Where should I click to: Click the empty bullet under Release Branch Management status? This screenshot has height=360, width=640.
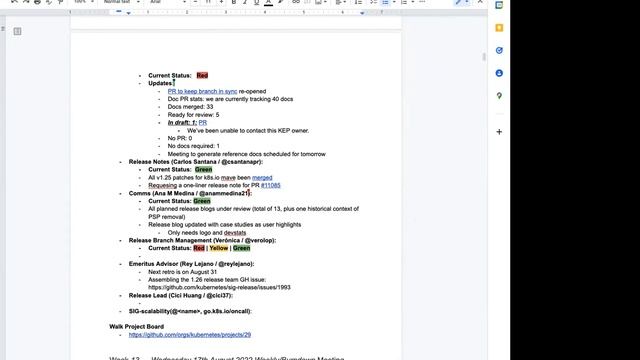140,256
